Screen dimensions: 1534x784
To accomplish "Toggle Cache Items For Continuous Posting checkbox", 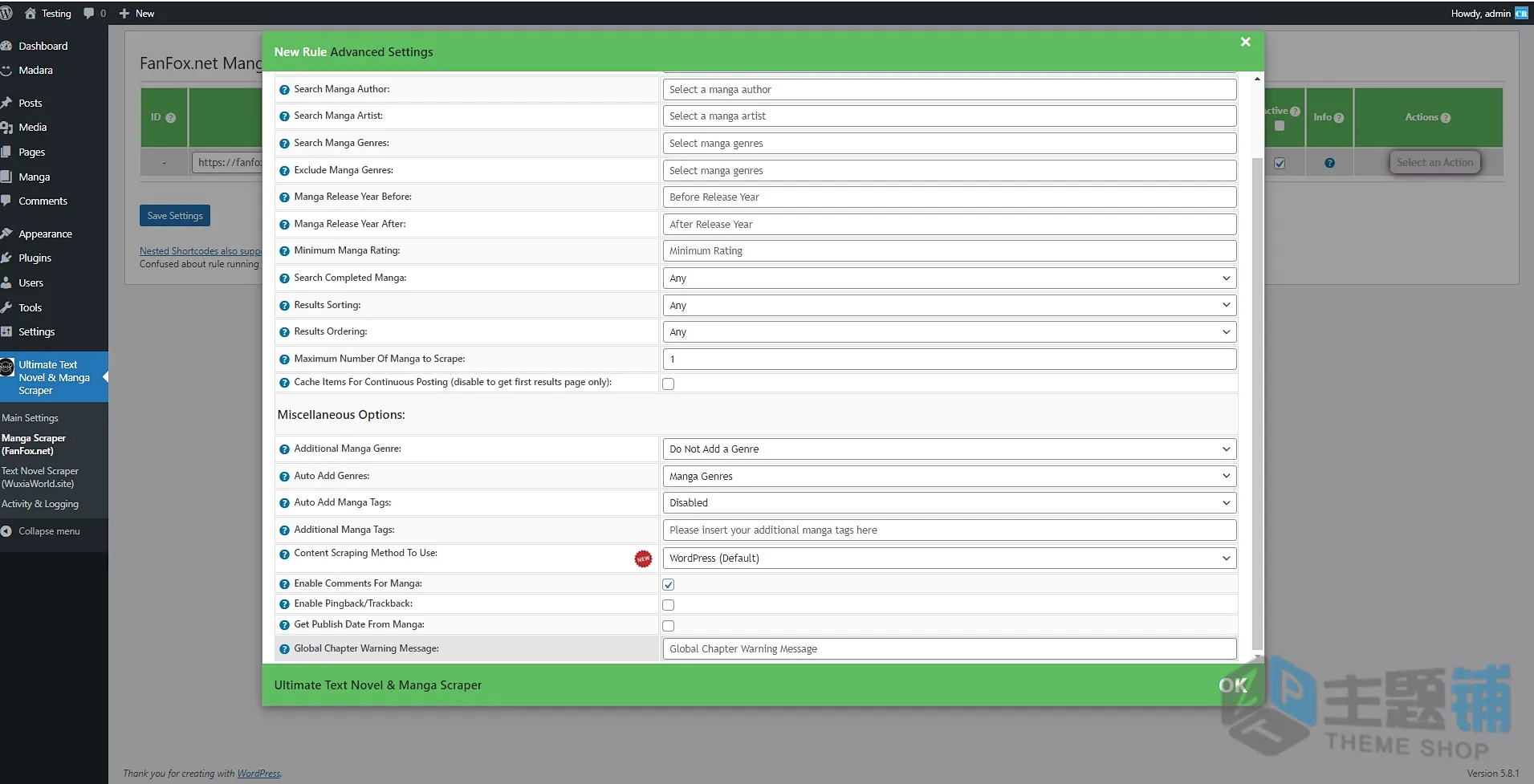I will coord(668,384).
